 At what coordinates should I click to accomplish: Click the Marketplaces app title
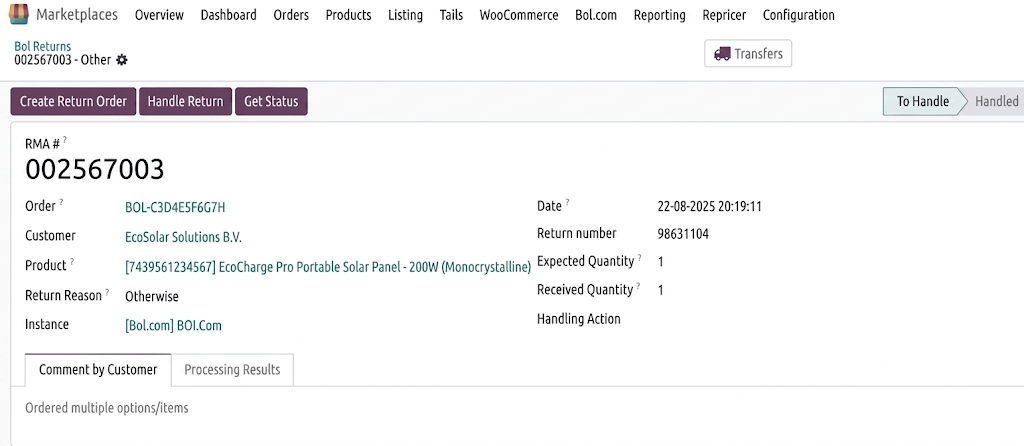[77, 14]
